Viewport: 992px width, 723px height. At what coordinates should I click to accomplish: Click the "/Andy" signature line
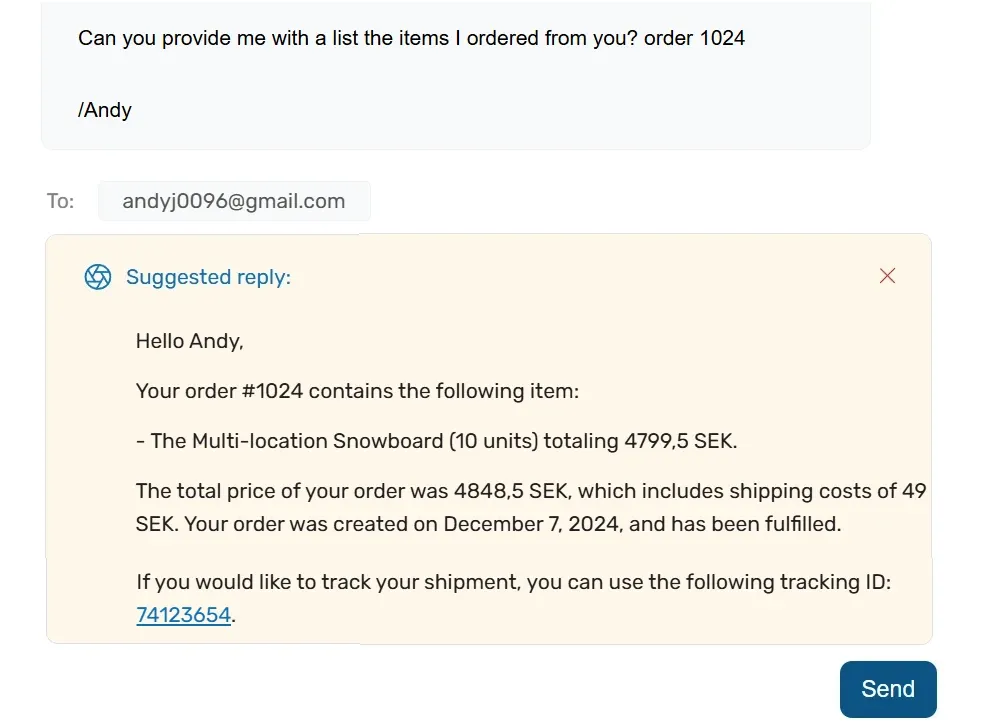(x=105, y=110)
